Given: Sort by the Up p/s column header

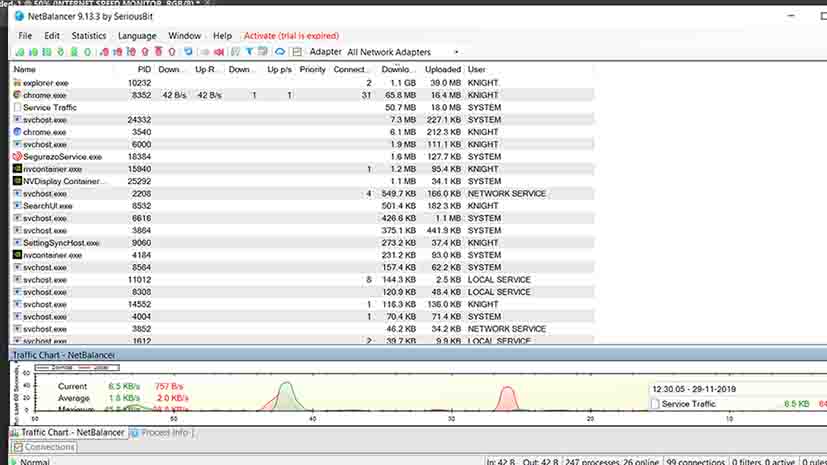Looking at the screenshot, I should tap(279, 69).
